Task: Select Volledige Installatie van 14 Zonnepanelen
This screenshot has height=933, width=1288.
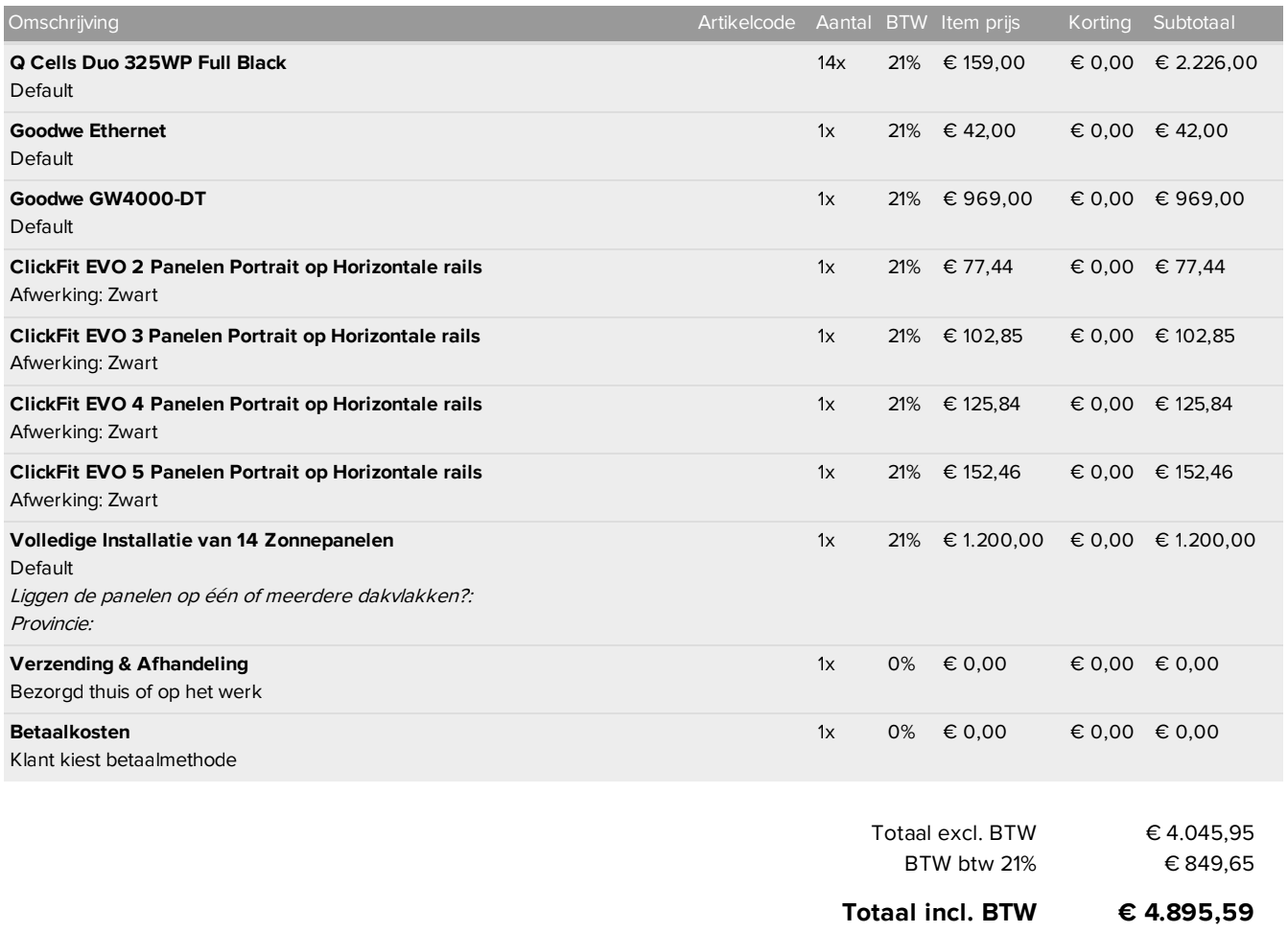Action: pyautogui.click(x=201, y=541)
